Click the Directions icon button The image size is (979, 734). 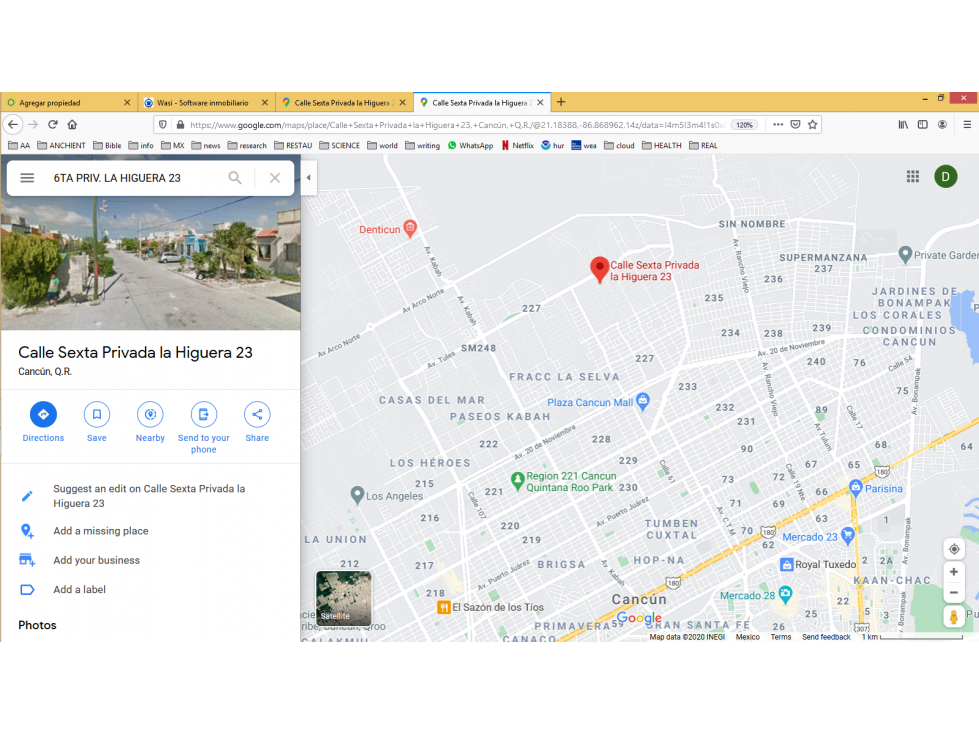tap(43, 414)
